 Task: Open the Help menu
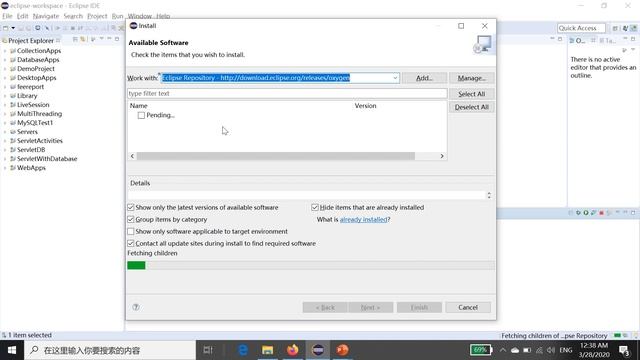point(163,16)
